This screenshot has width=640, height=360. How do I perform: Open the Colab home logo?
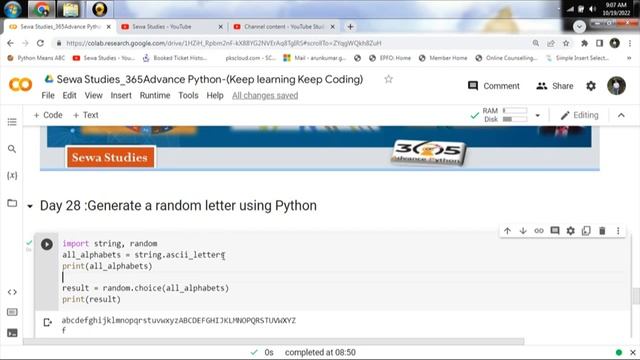20,85
